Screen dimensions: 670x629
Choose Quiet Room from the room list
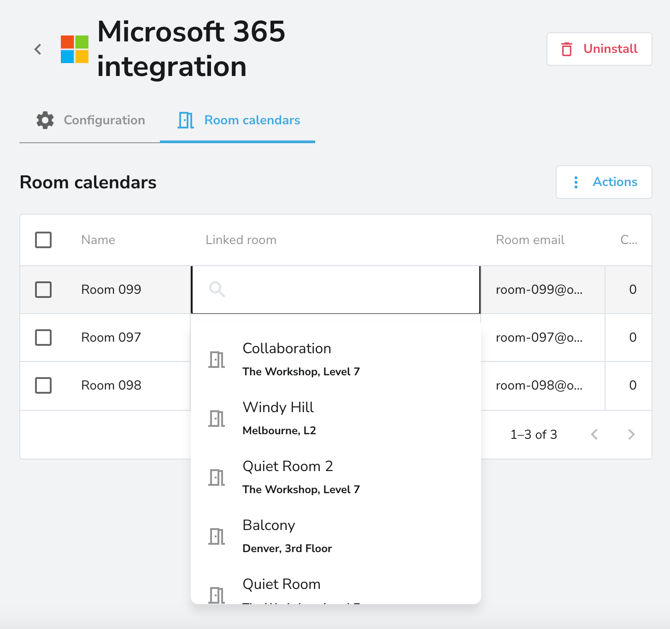336,585
